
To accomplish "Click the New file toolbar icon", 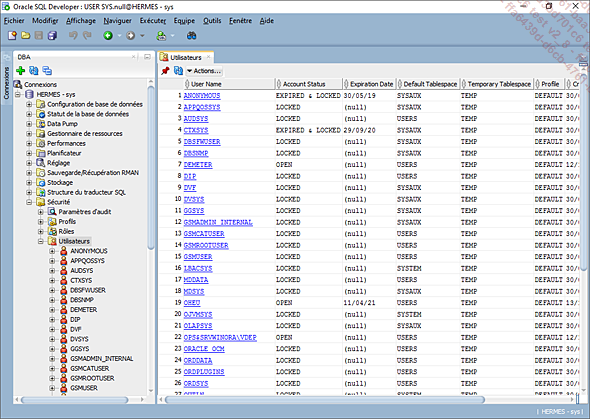I will pos(12,35).
